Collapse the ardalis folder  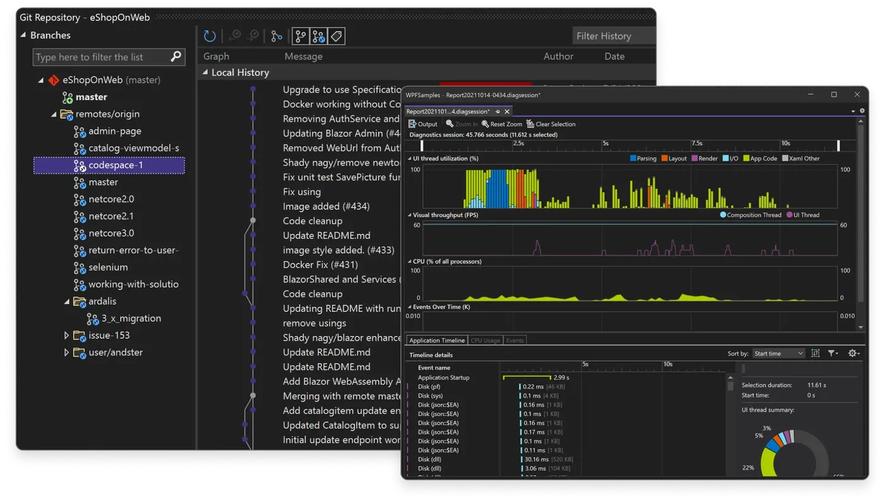[x=67, y=302]
